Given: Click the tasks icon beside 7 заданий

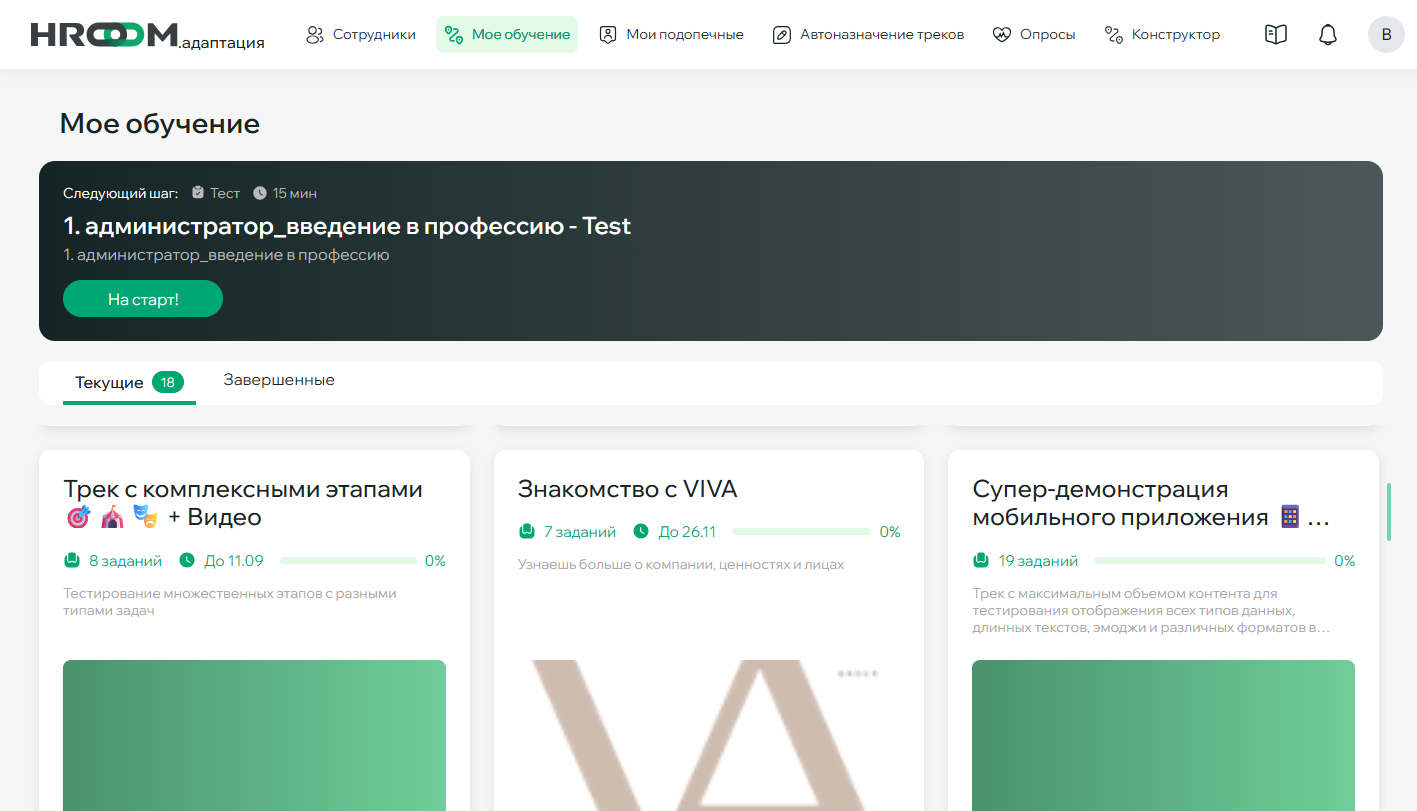Looking at the screenshot, I should (527, 532).
